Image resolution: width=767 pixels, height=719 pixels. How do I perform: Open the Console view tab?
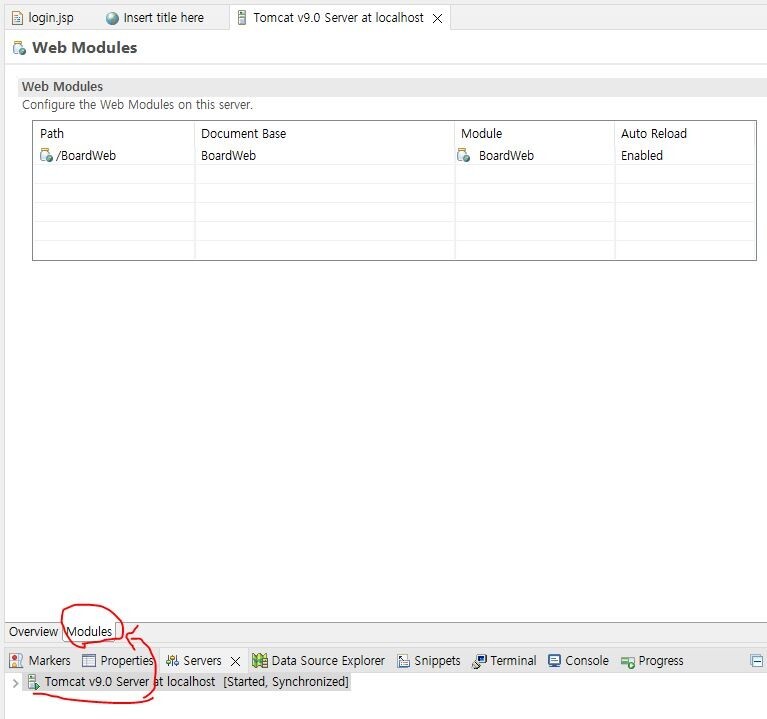(x=579, y=661)
